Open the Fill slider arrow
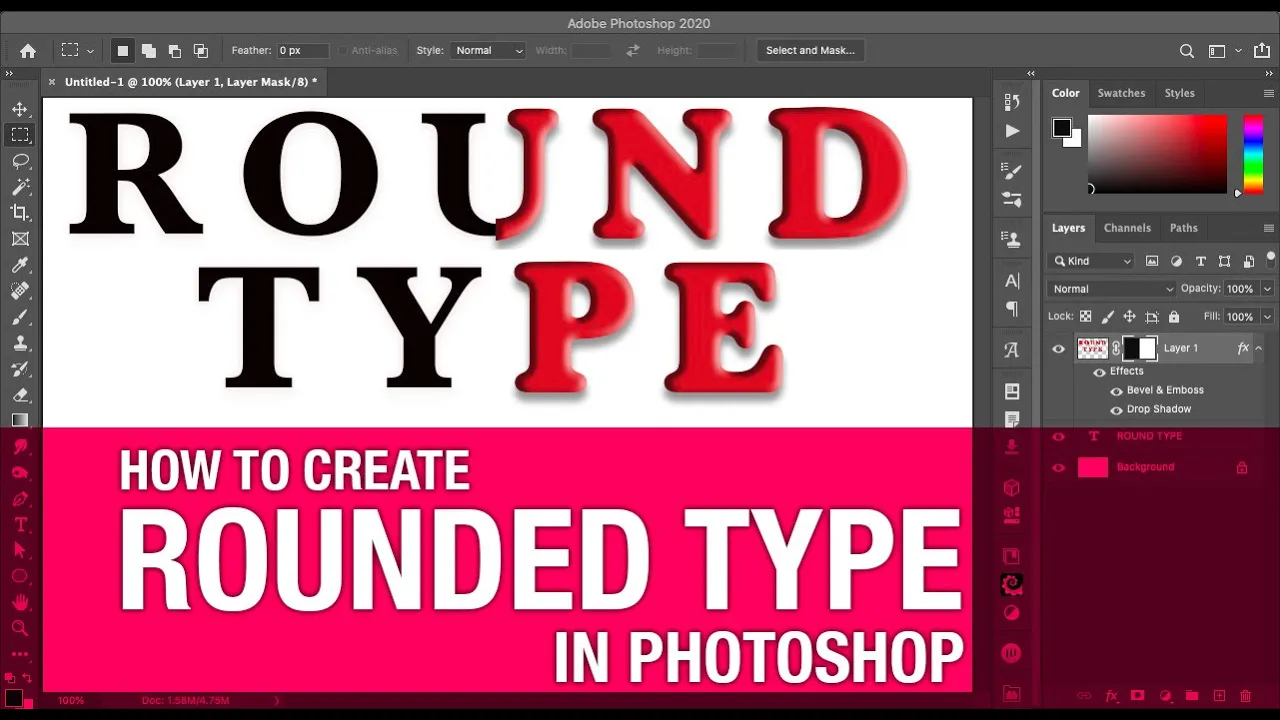Viewport: 1280px width, 720px height. (x=1267, y=316)
